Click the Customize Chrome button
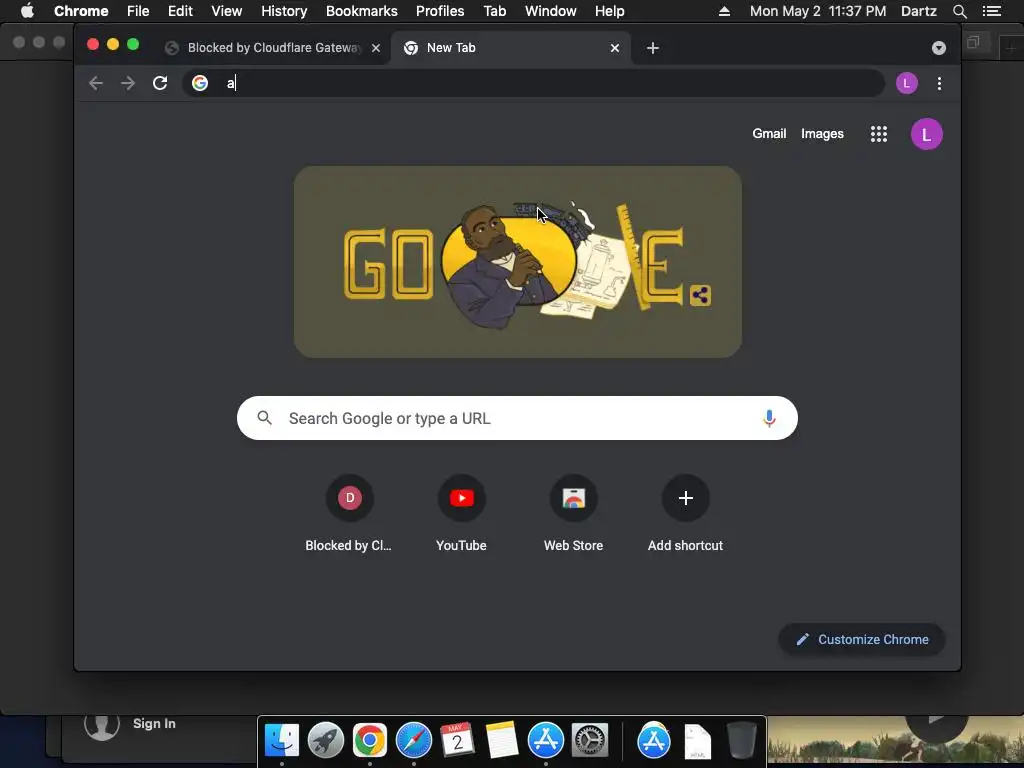Screen dimensions: 1024x768 (862, 639)
